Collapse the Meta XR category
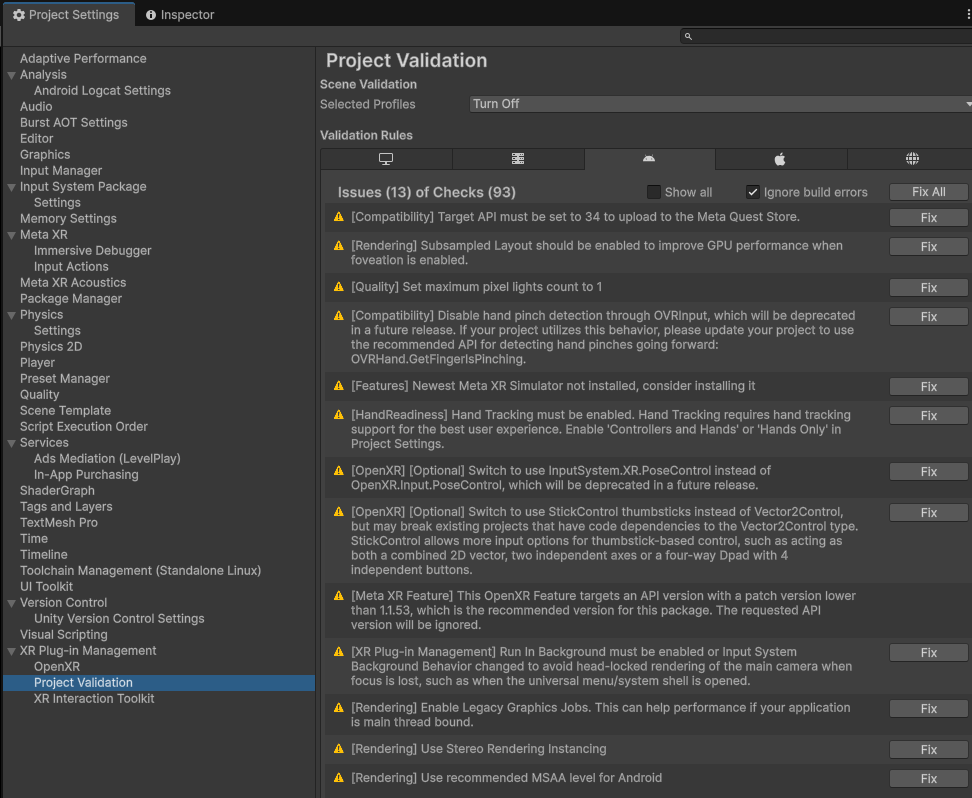 (x=11, y=235)
